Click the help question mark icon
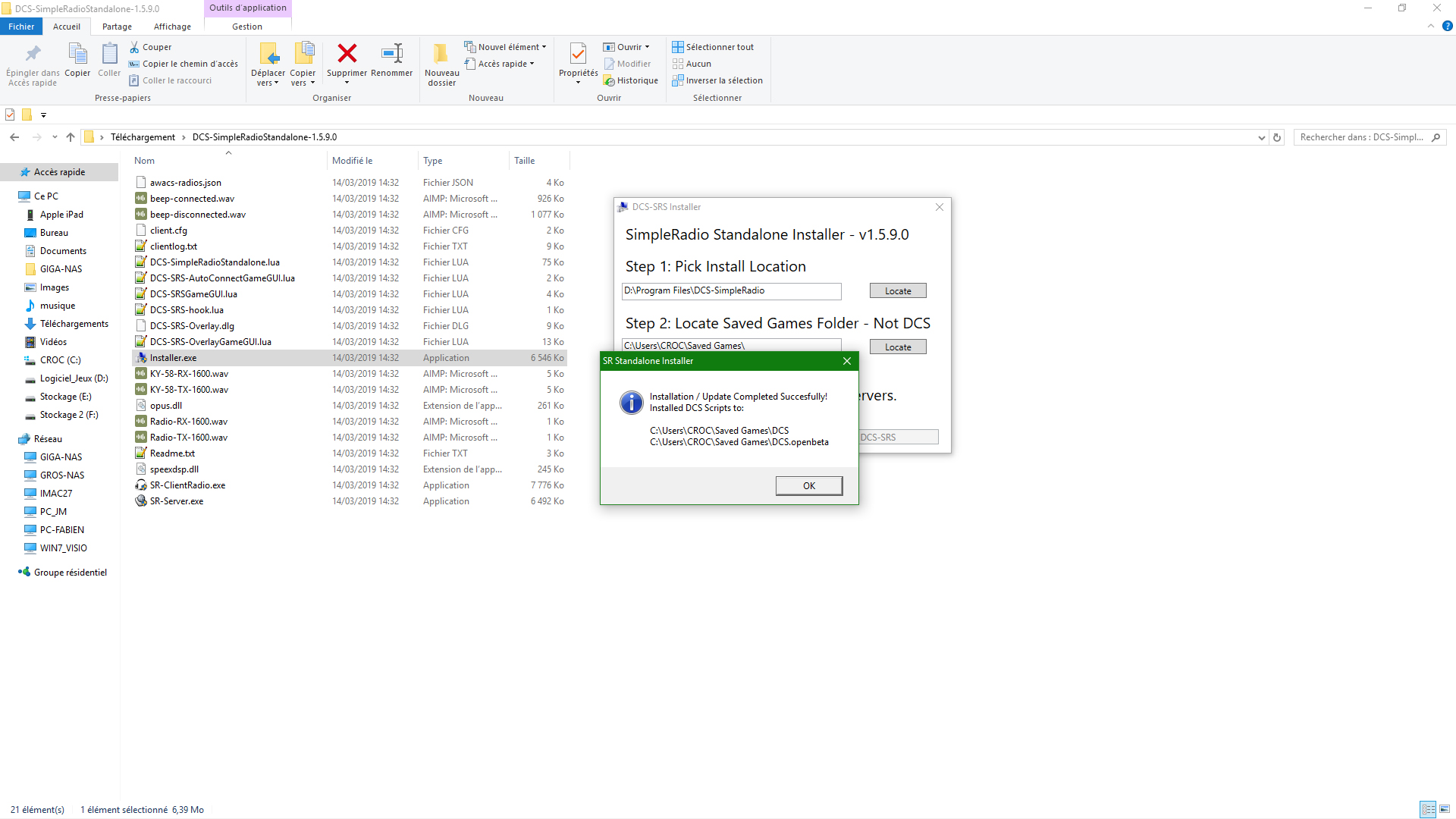Screen dimensions: 1456x819 pos(1447,26)
